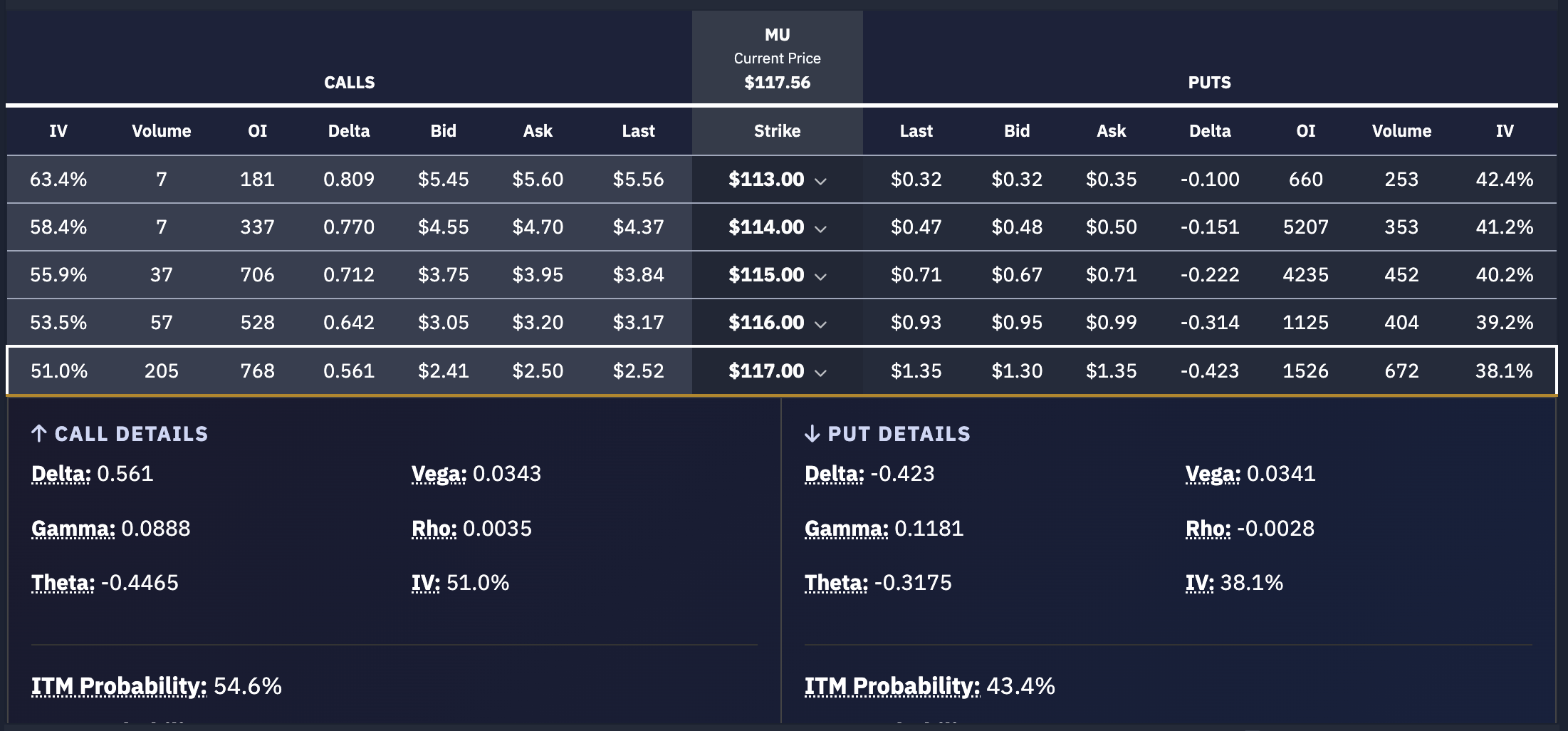Image resolution: width=1568 pixels, height=731 pixels.
Task: Expand the $116.00 strike row chevron
Action: 820,324
